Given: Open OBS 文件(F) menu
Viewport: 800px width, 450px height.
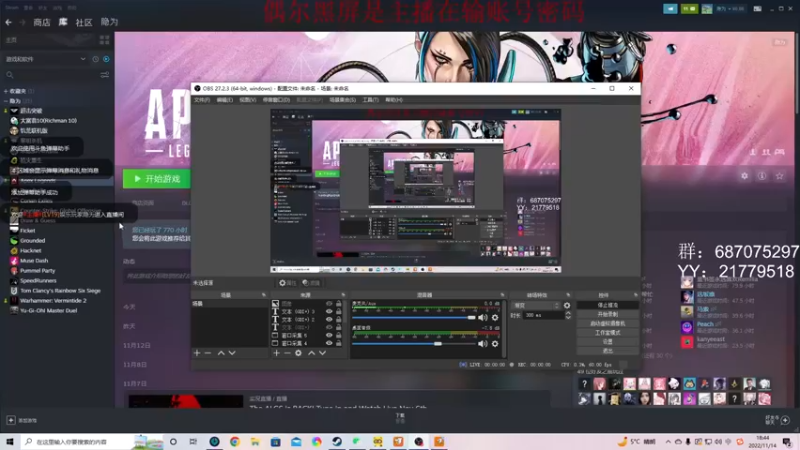Looking at the screenshot, I should click(x=202, y=100).
